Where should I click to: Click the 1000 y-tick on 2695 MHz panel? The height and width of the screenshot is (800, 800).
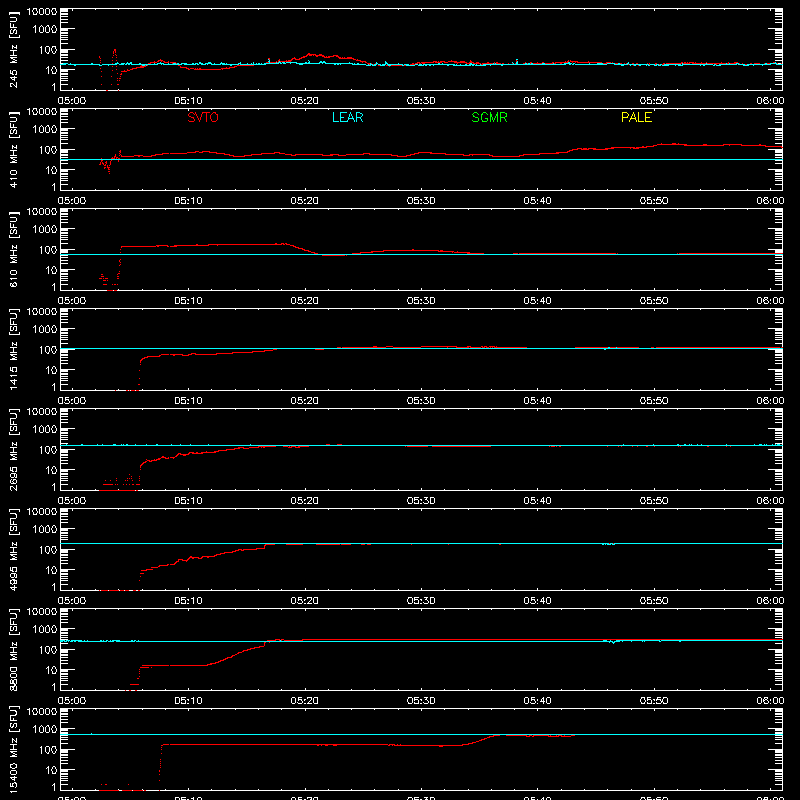tap(45, 430)
